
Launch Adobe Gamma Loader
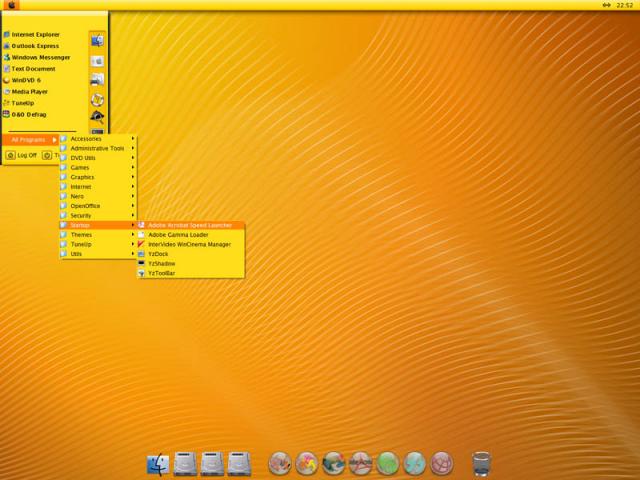click(191, 235)
